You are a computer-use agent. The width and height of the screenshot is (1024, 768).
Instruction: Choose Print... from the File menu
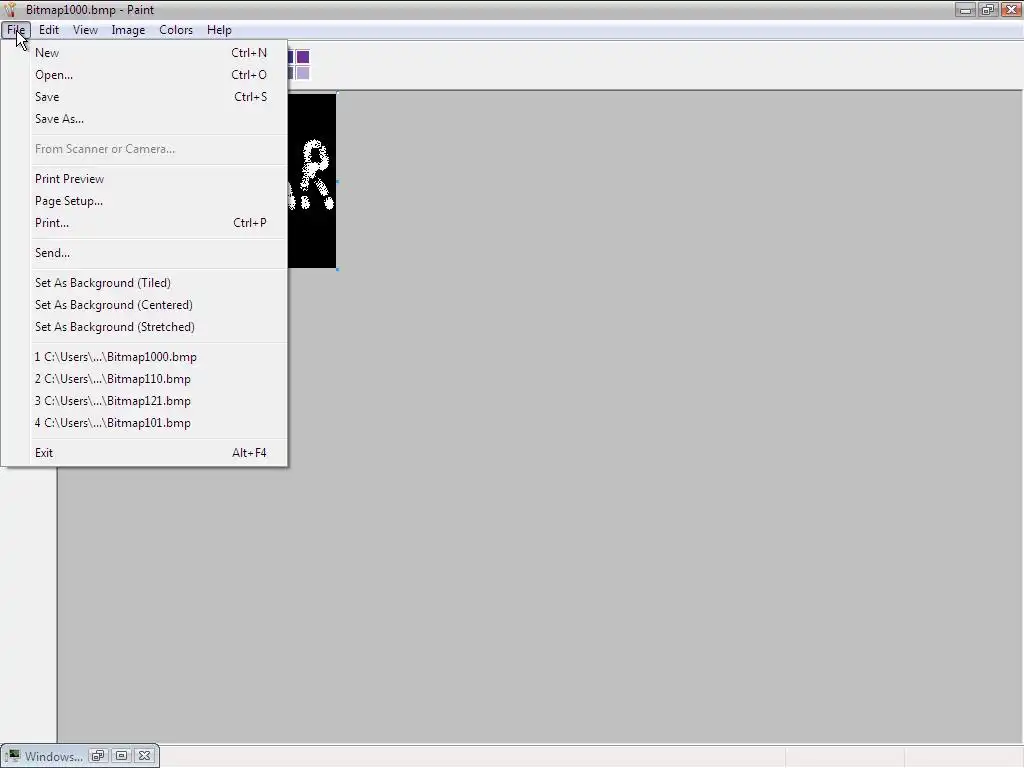point(145,223)
